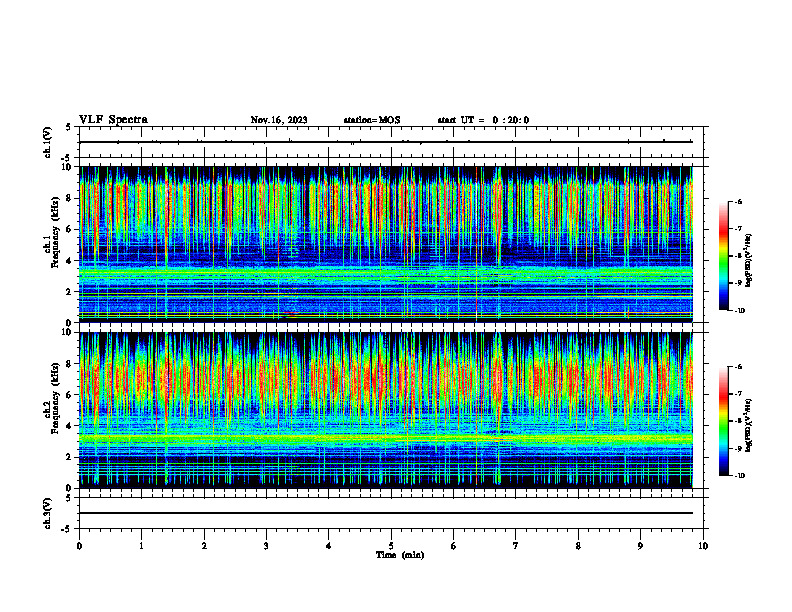Click the date "Nov.16, 2023" in header
792x612 pixels.
[x=279, y=120]
